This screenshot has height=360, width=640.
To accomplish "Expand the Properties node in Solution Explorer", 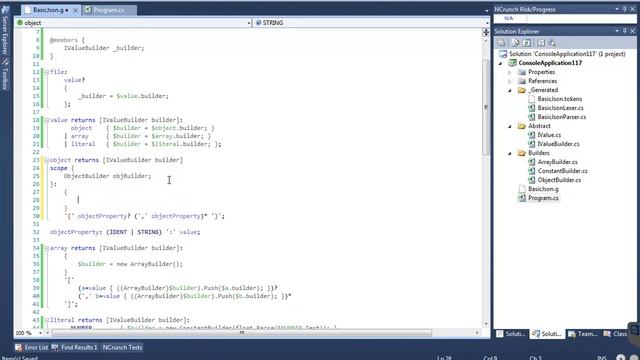I will [509, 72].
